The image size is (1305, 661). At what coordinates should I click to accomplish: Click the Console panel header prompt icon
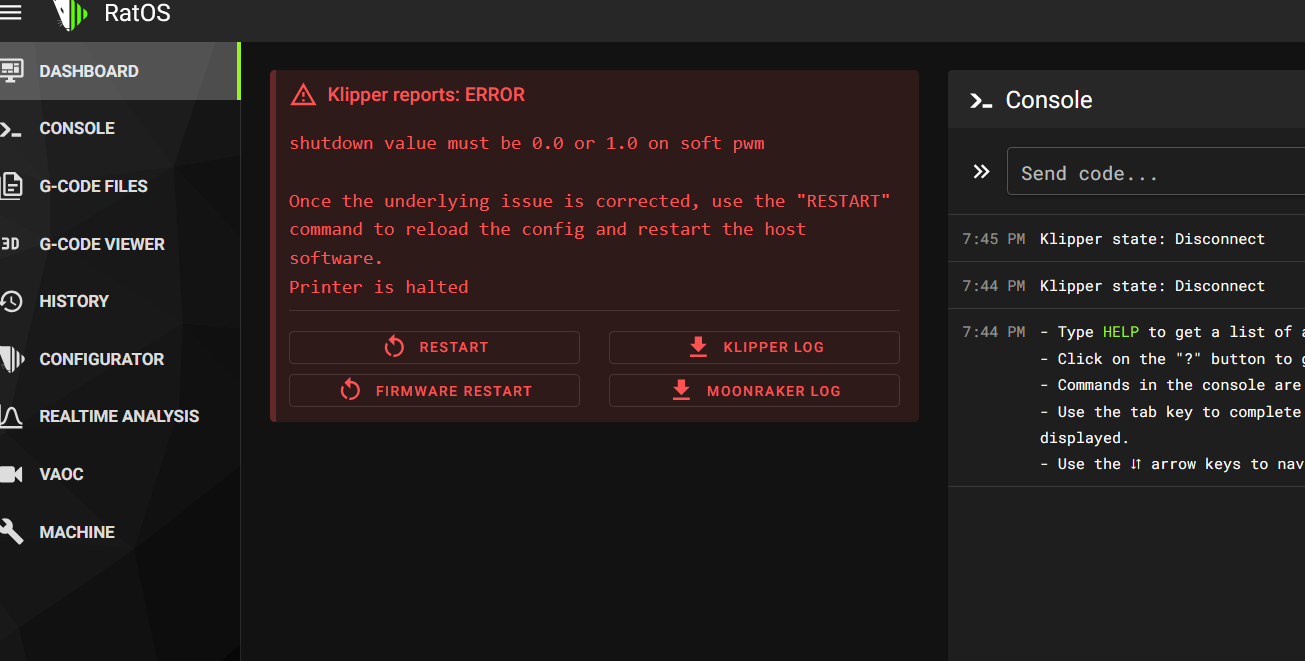coord(981,100)
